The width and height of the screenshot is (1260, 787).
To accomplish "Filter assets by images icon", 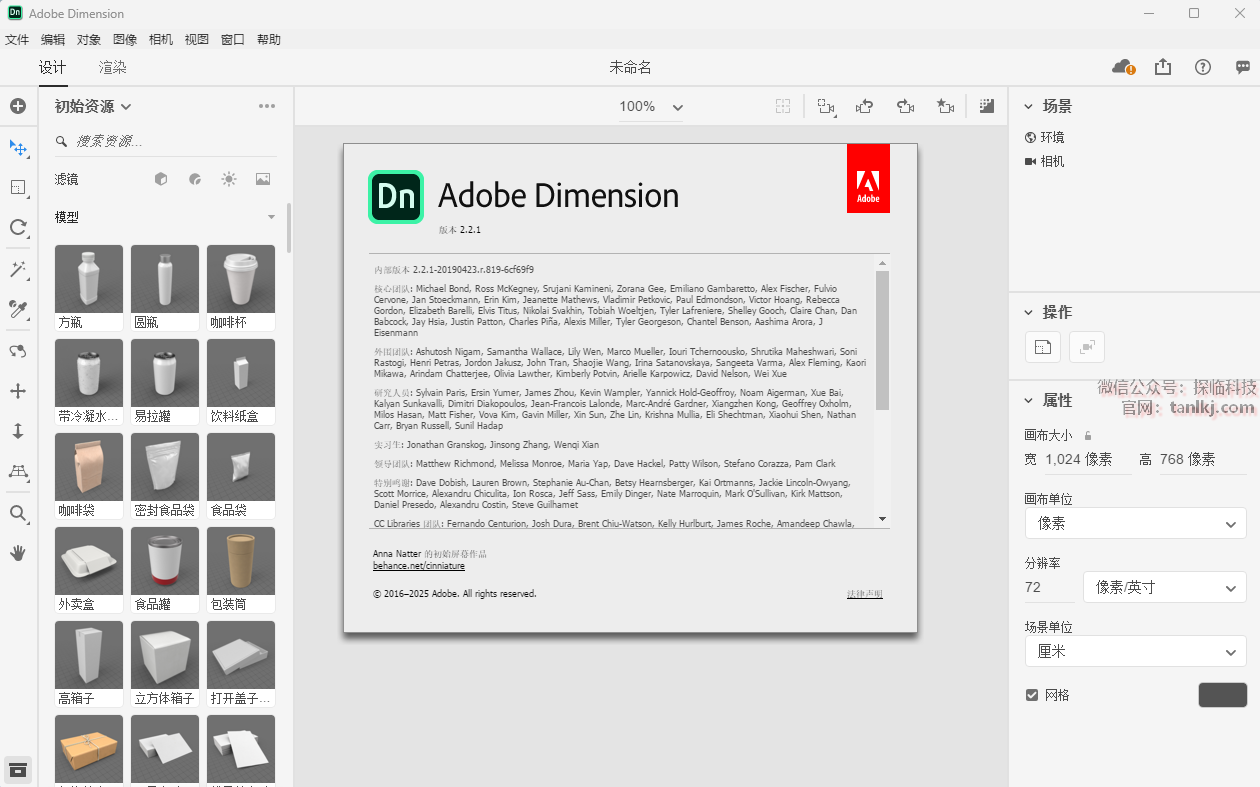I will [x=263, y=179].
